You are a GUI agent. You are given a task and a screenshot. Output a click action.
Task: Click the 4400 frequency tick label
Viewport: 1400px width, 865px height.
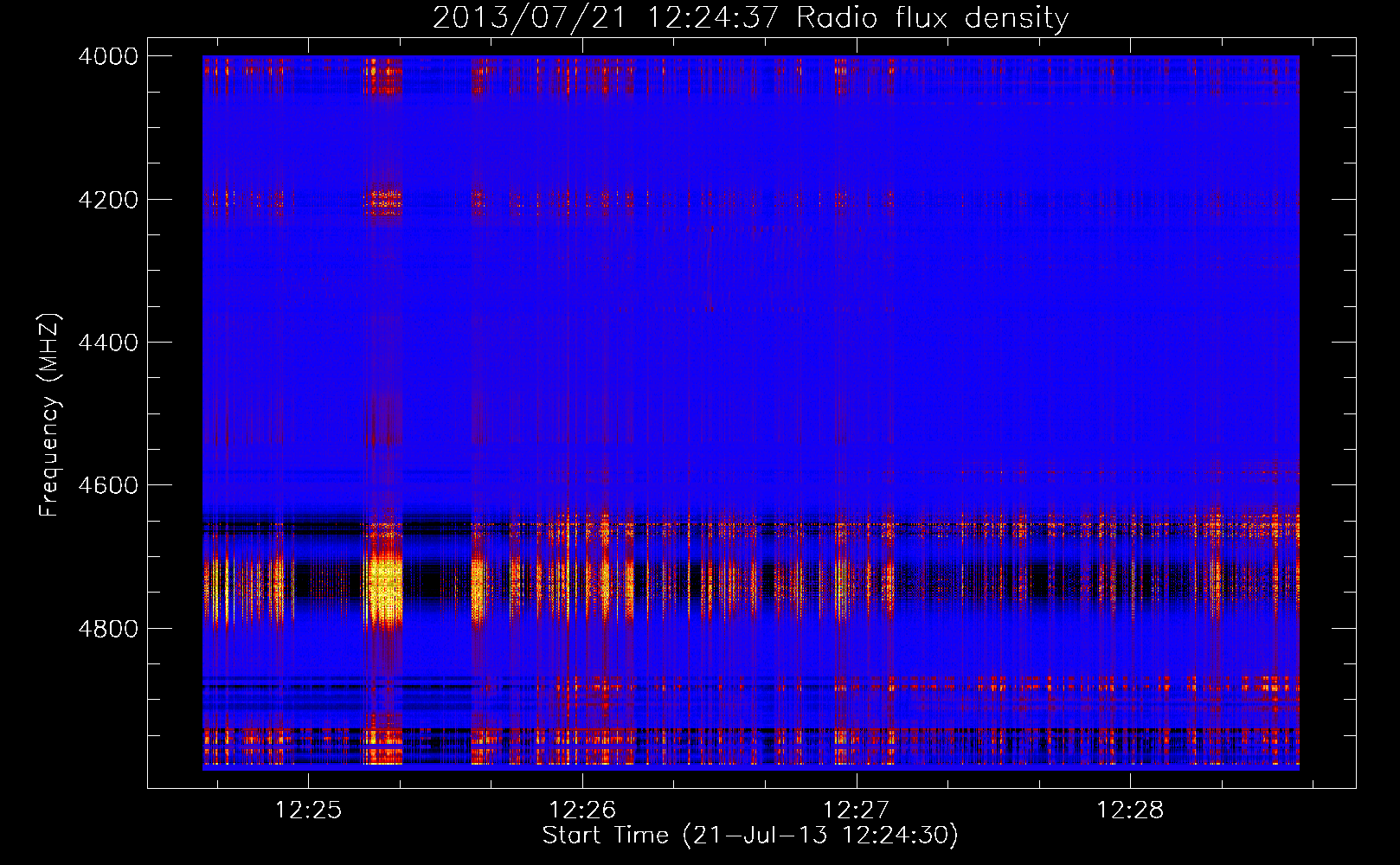coord(108,343)
